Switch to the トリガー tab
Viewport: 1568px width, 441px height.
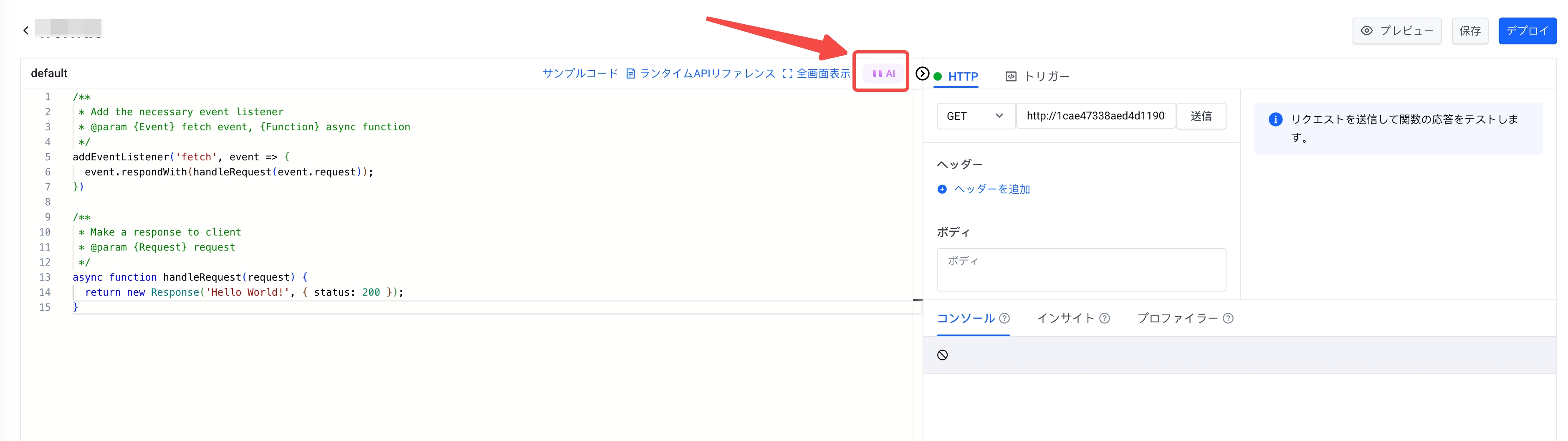(1037, 77)
